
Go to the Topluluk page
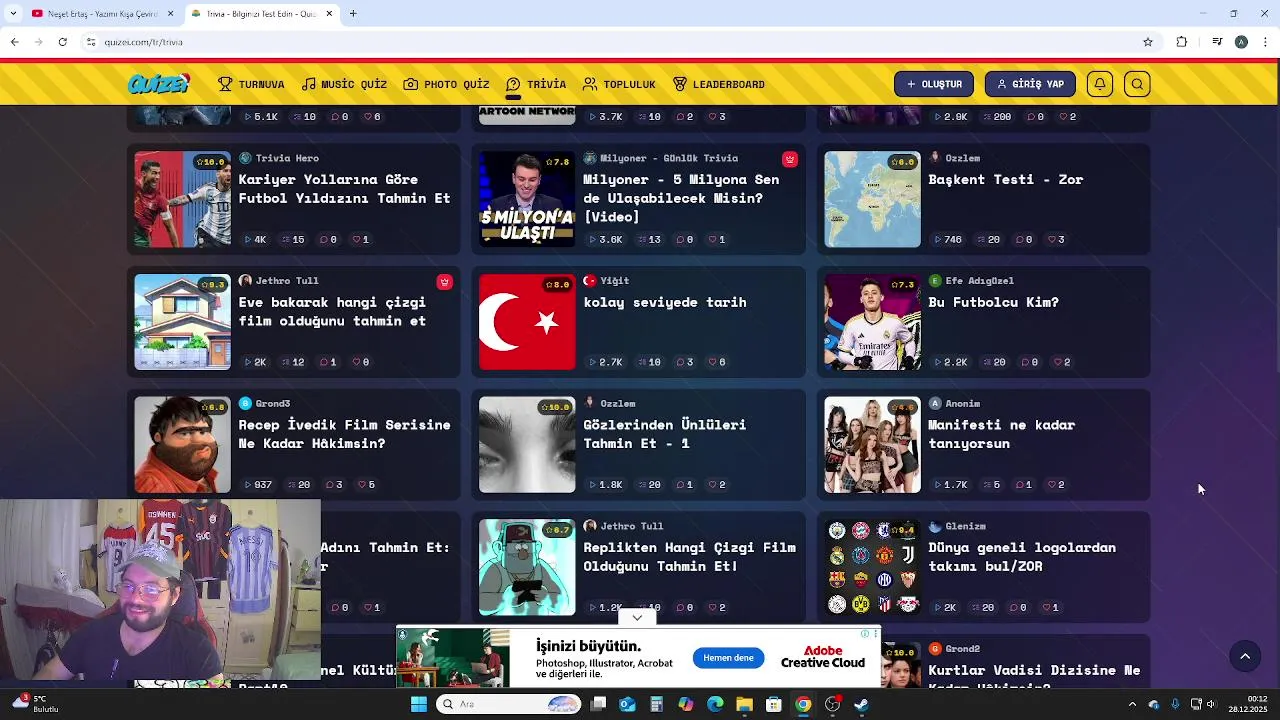point(619,84)
